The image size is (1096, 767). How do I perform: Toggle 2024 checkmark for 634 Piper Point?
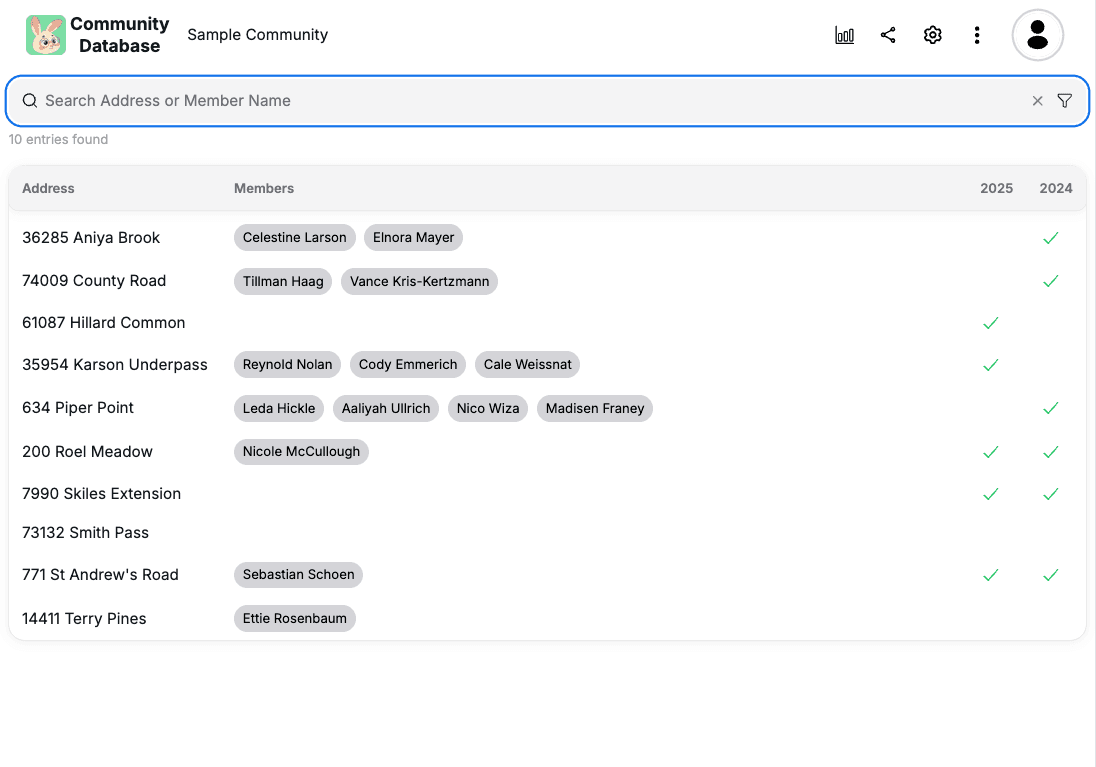point(1051,408)
